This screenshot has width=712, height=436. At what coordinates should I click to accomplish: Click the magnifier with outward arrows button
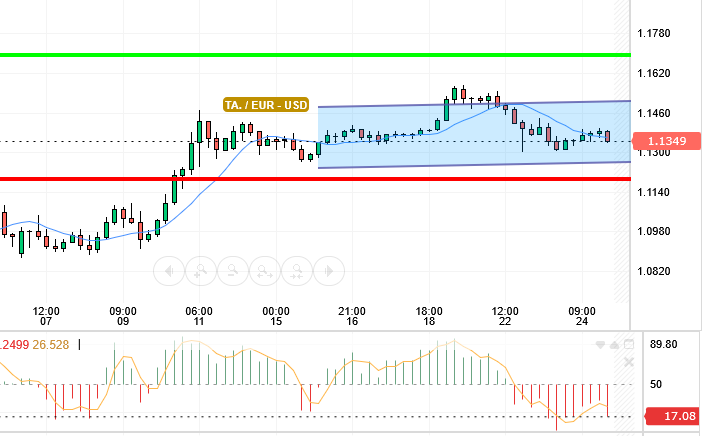coord(265,271)
